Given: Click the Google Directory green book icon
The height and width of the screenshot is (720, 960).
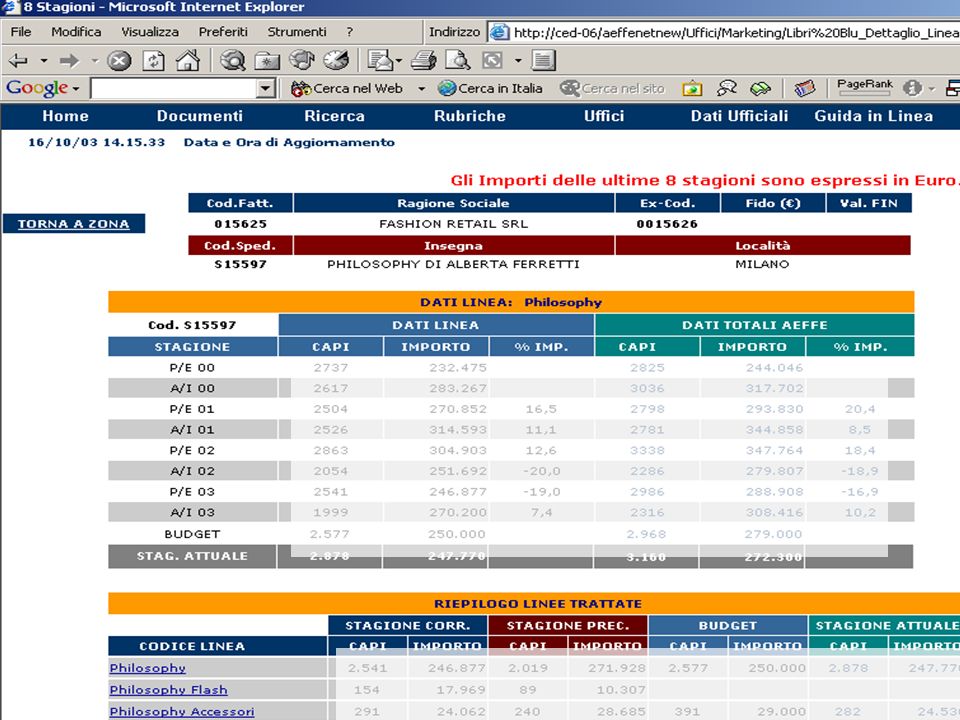Looking at the screenshot, I should (x=760, y=89).
